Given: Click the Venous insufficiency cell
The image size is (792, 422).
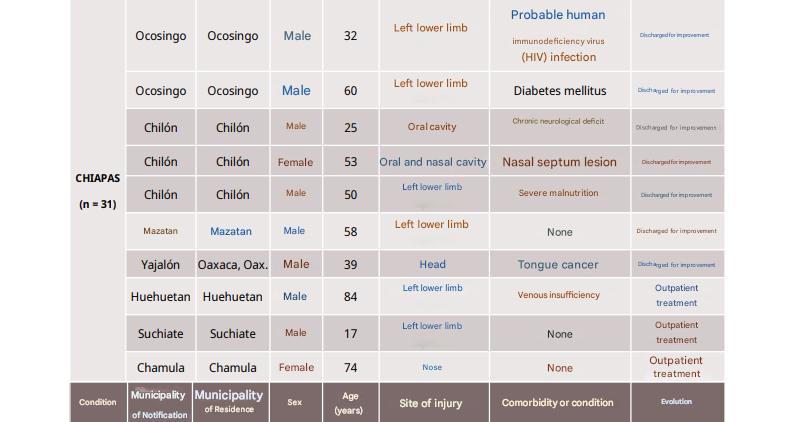Looking at the screenshot, I should (x=560, y=296).
